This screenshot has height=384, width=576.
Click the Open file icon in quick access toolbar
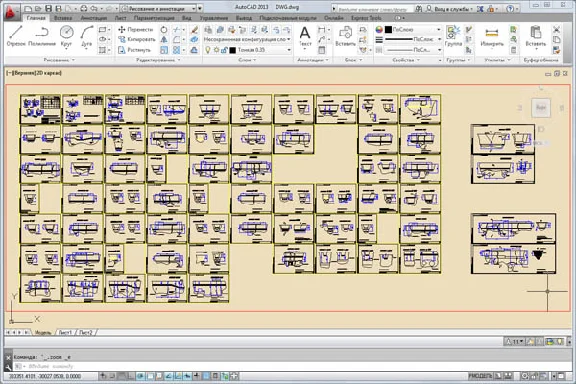click(38, 8)
